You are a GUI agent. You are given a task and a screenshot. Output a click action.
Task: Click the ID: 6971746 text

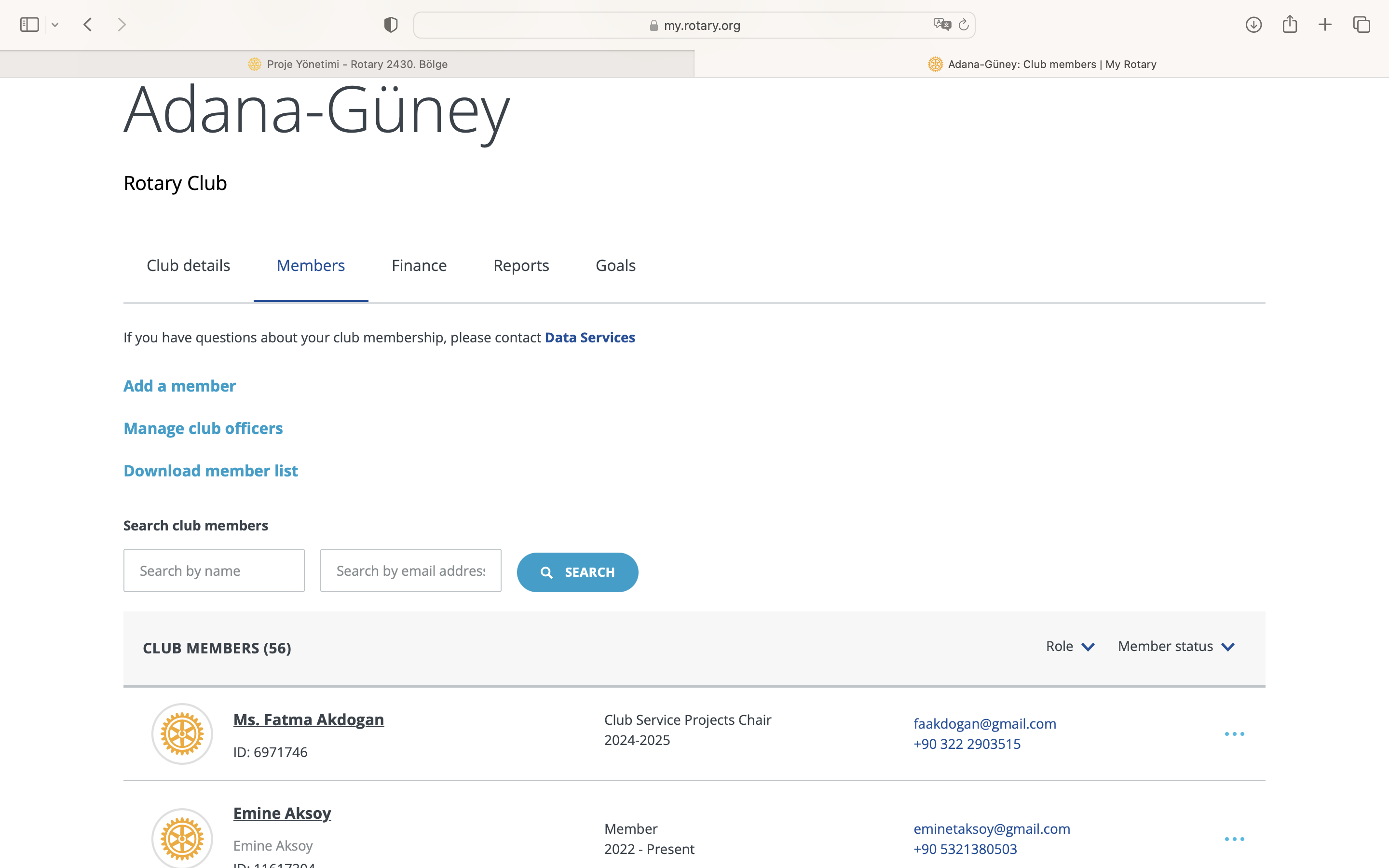(x=271, y=752)
